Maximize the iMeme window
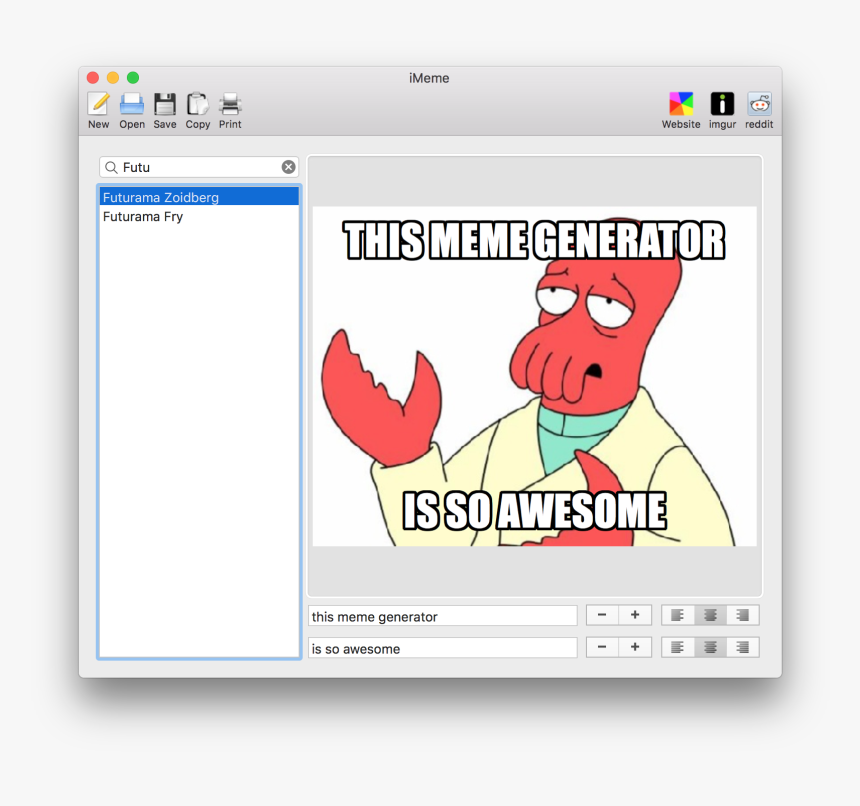Screen dimensions: 860x806 [x=133, y=78]
